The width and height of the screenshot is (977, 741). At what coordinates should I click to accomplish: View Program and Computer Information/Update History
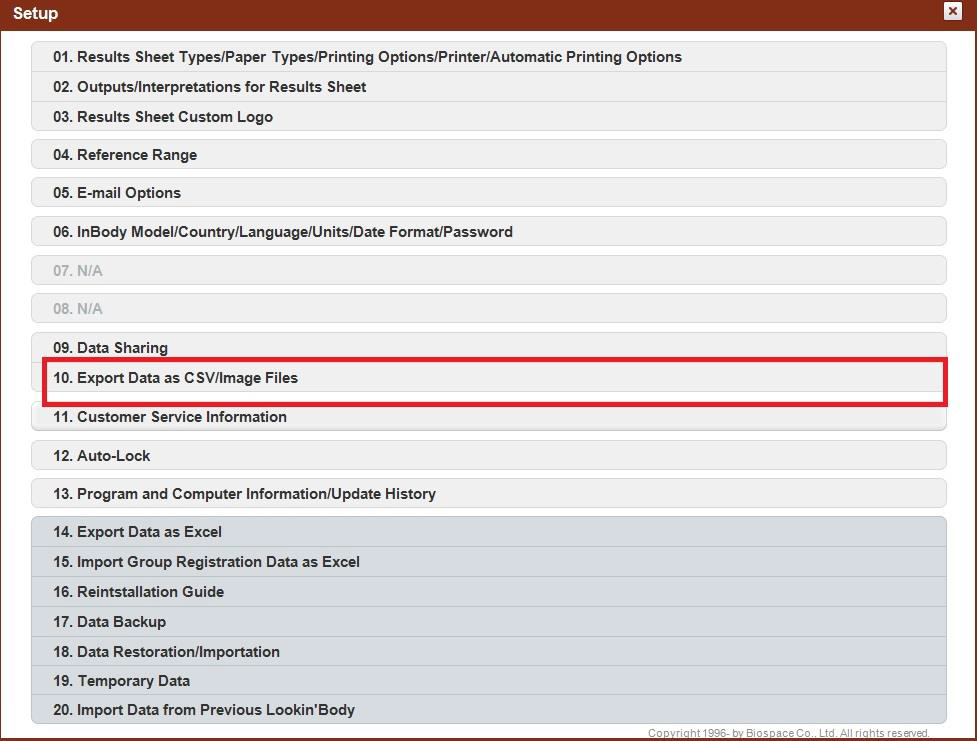click(x=245, y=494)
